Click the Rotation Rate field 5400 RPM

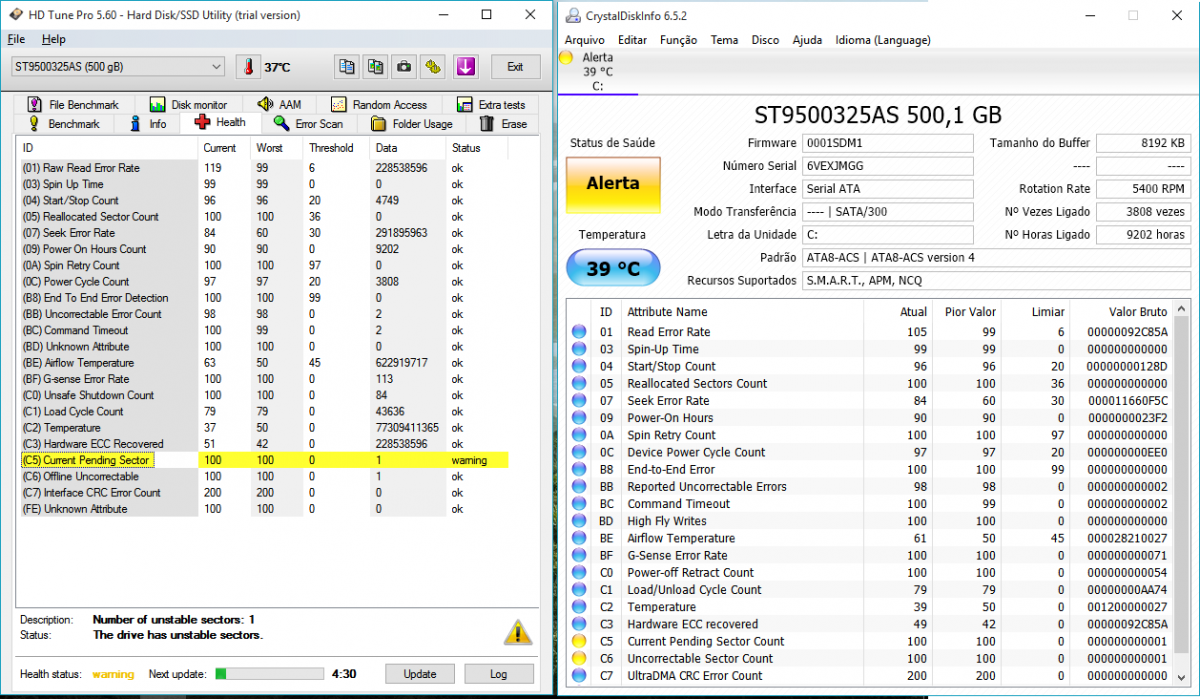pyautogui.click(x=1143, y=189)
